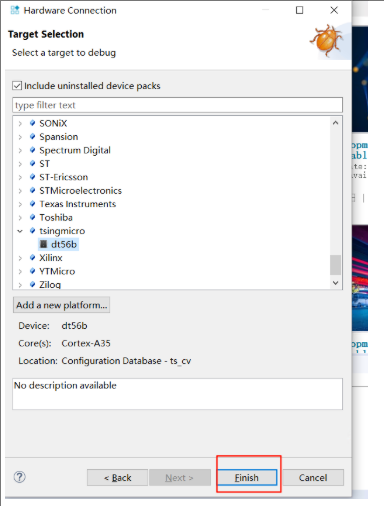Select the SONiX tree row
The width and height of the screenshot is (384, 506).
53,124
